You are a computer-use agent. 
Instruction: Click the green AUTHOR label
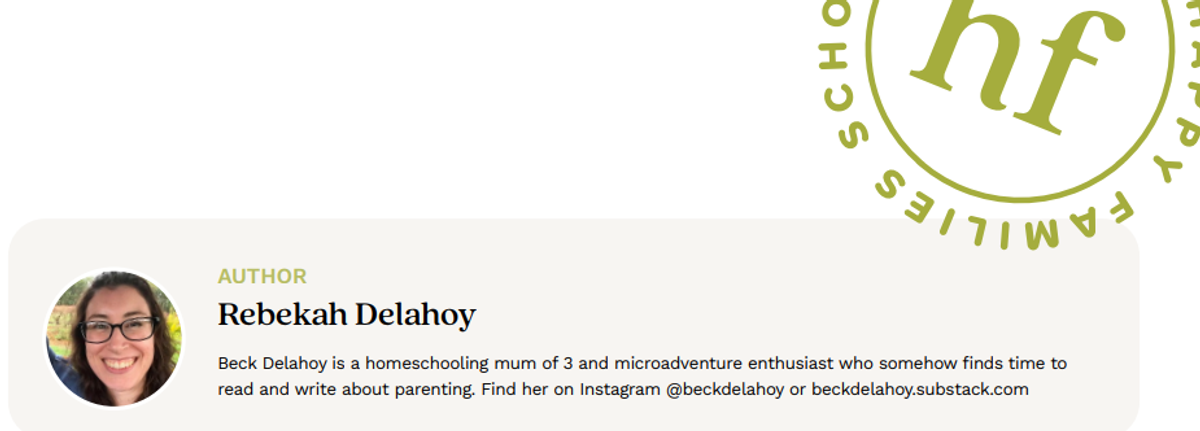coord(262,277)
